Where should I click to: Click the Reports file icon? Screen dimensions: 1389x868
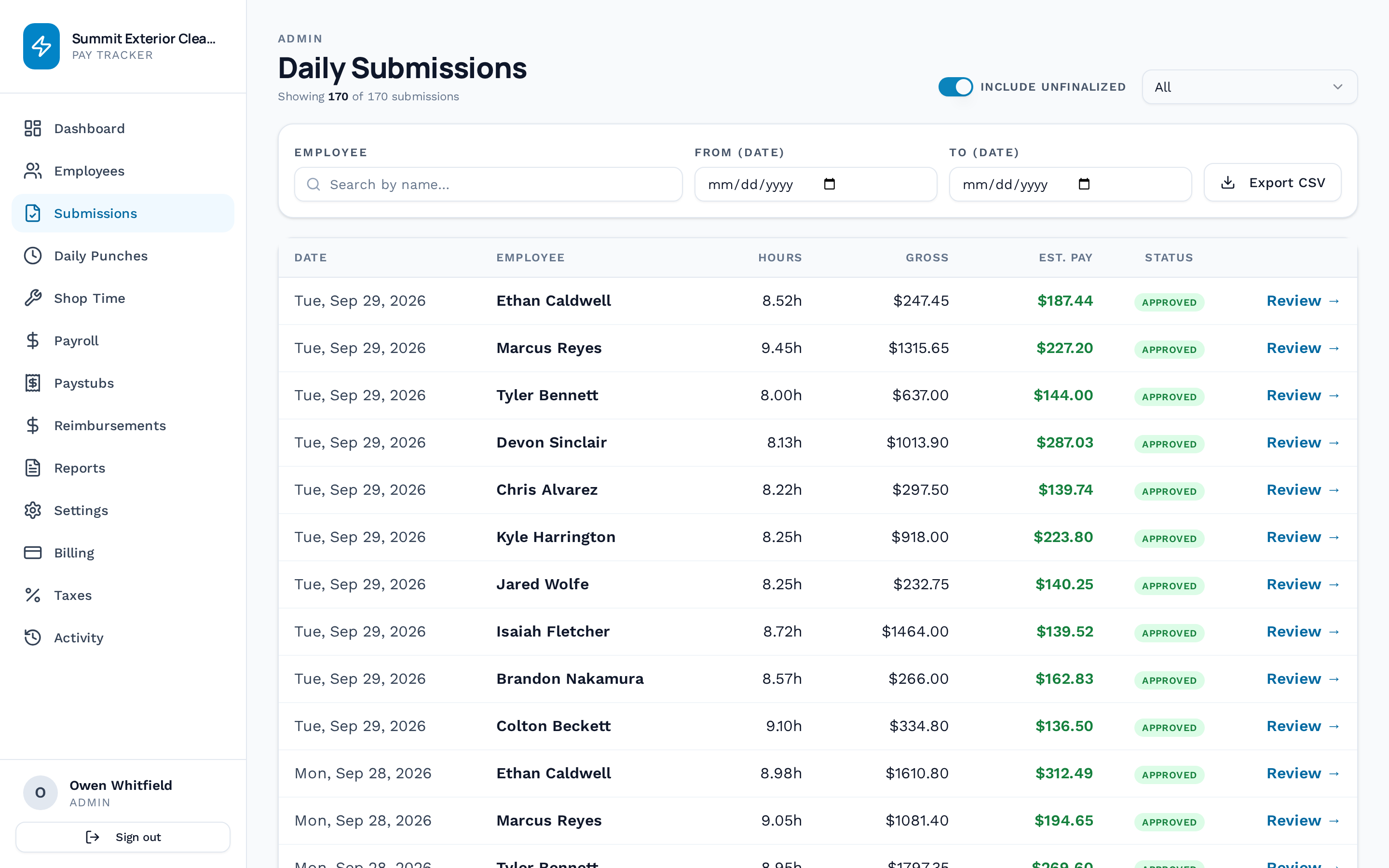33,468
